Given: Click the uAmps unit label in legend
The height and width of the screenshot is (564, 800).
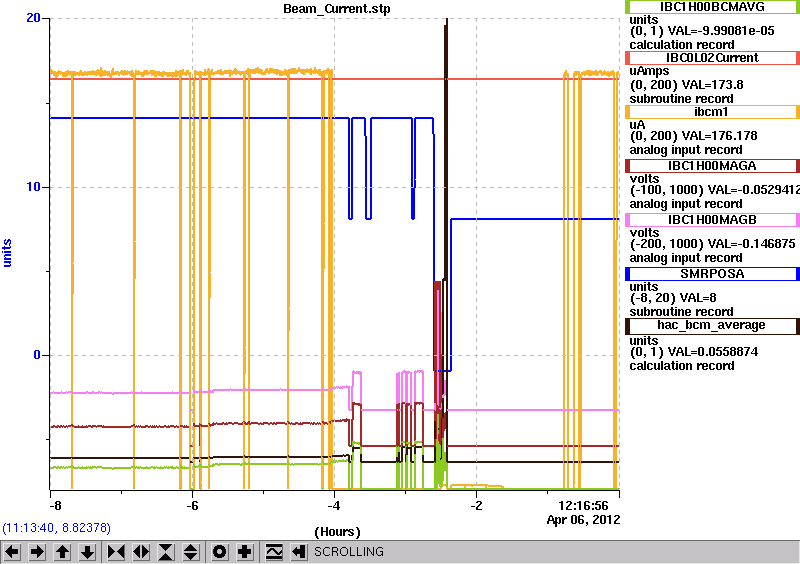Looking at the screenshot, I should pos(649,71).
